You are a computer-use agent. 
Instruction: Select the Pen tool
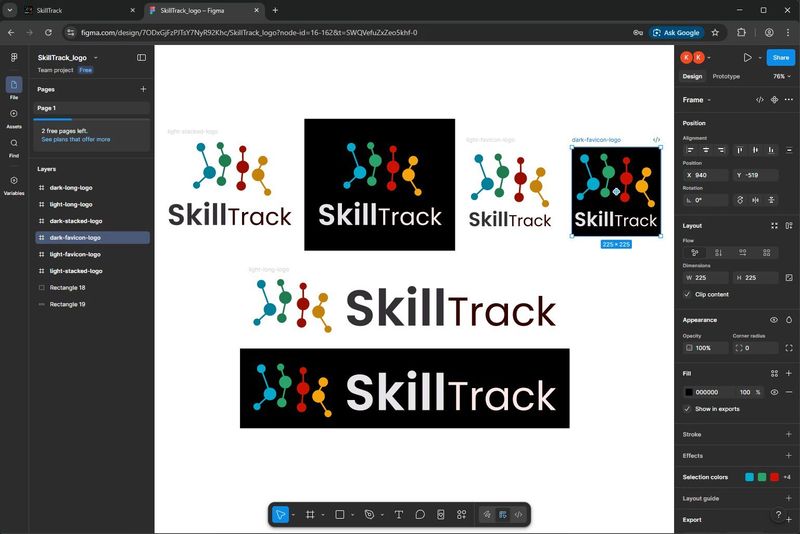tap(369, 515)
